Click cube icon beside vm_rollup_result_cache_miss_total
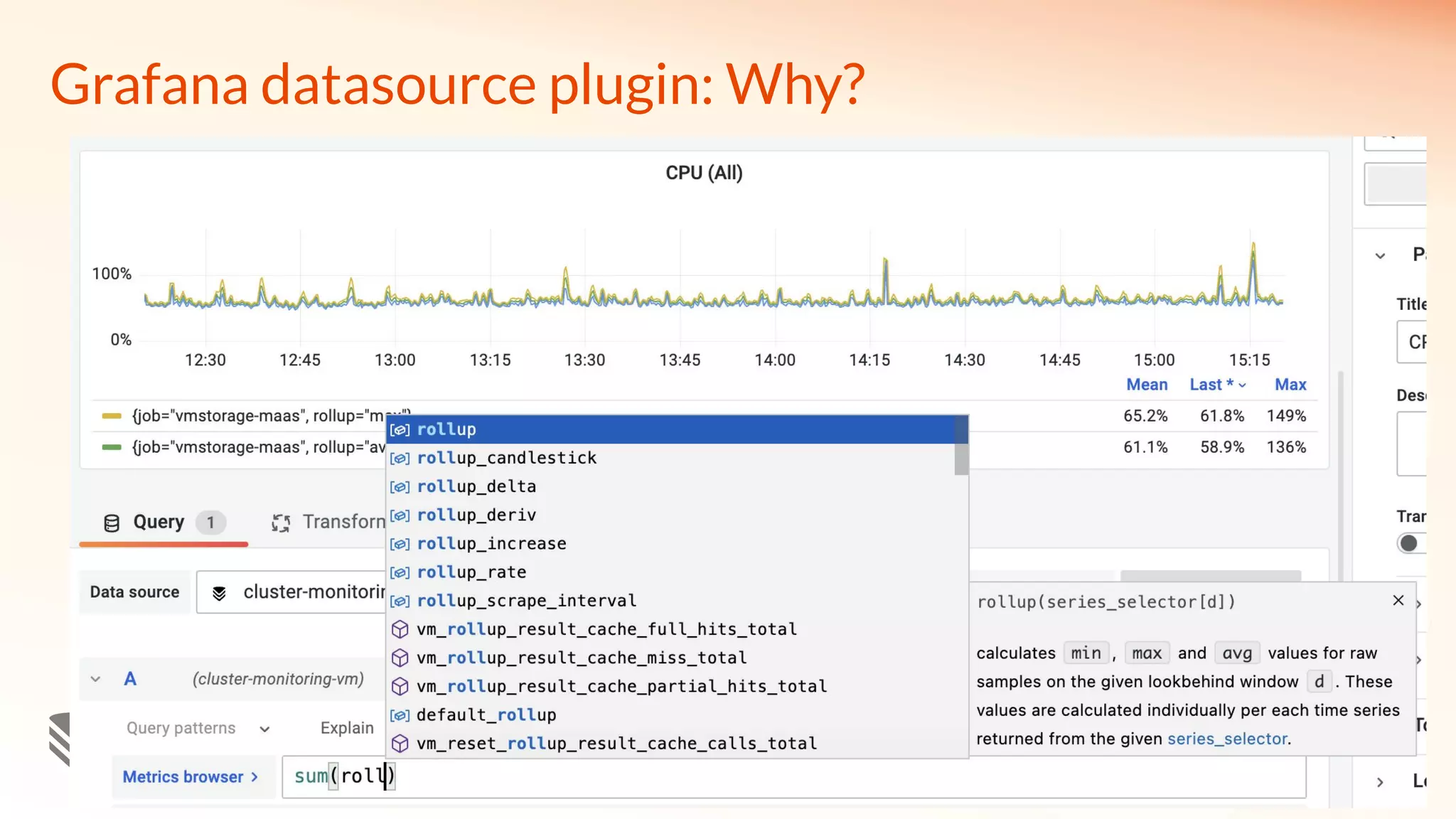 pos(400,658)
